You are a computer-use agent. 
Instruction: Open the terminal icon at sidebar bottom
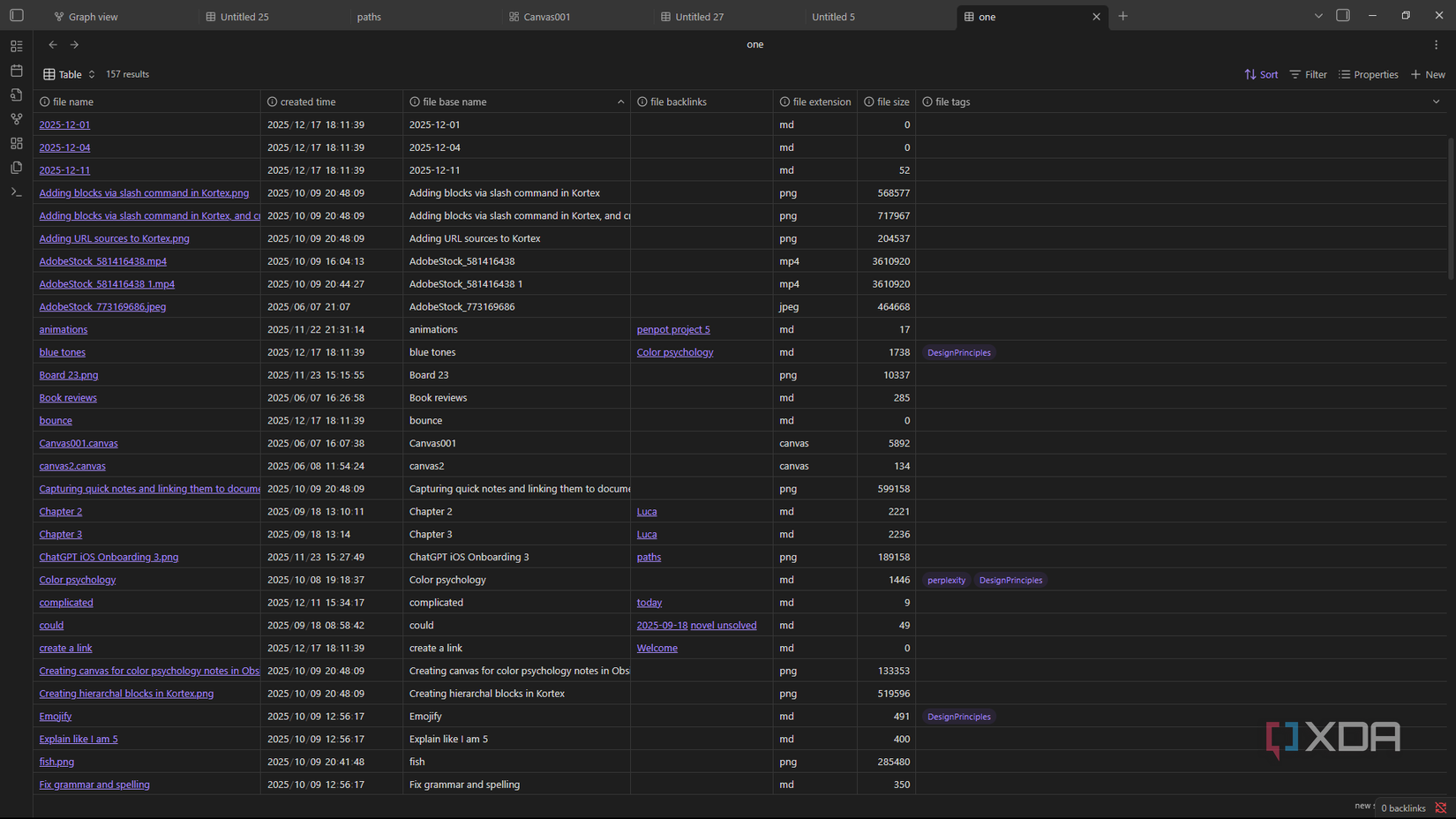(16, 192)
